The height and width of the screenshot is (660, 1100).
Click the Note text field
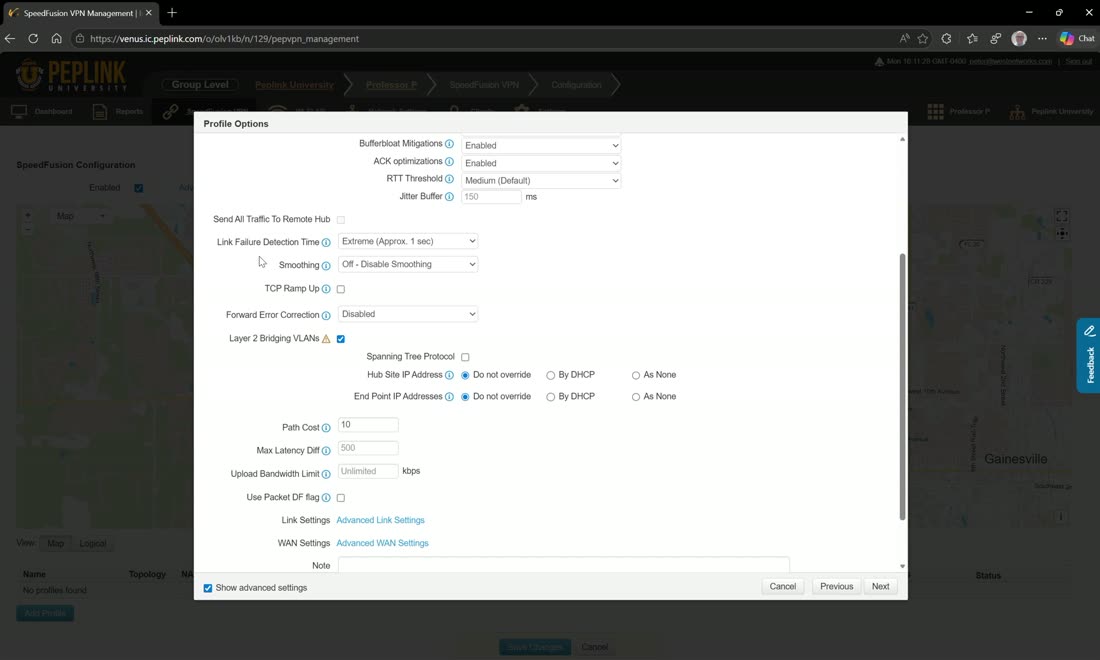(564, 565)
